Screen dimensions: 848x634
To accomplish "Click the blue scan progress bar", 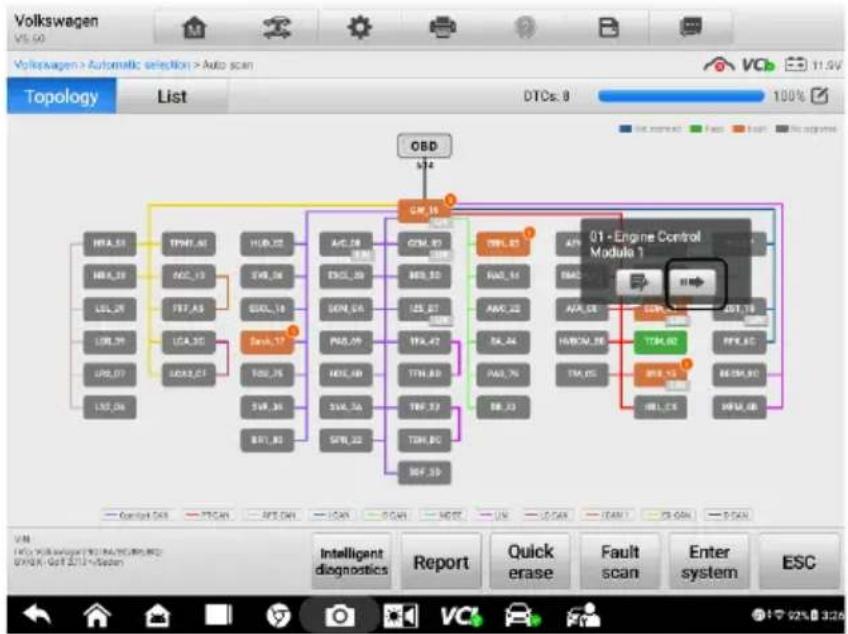I will 681,96.
